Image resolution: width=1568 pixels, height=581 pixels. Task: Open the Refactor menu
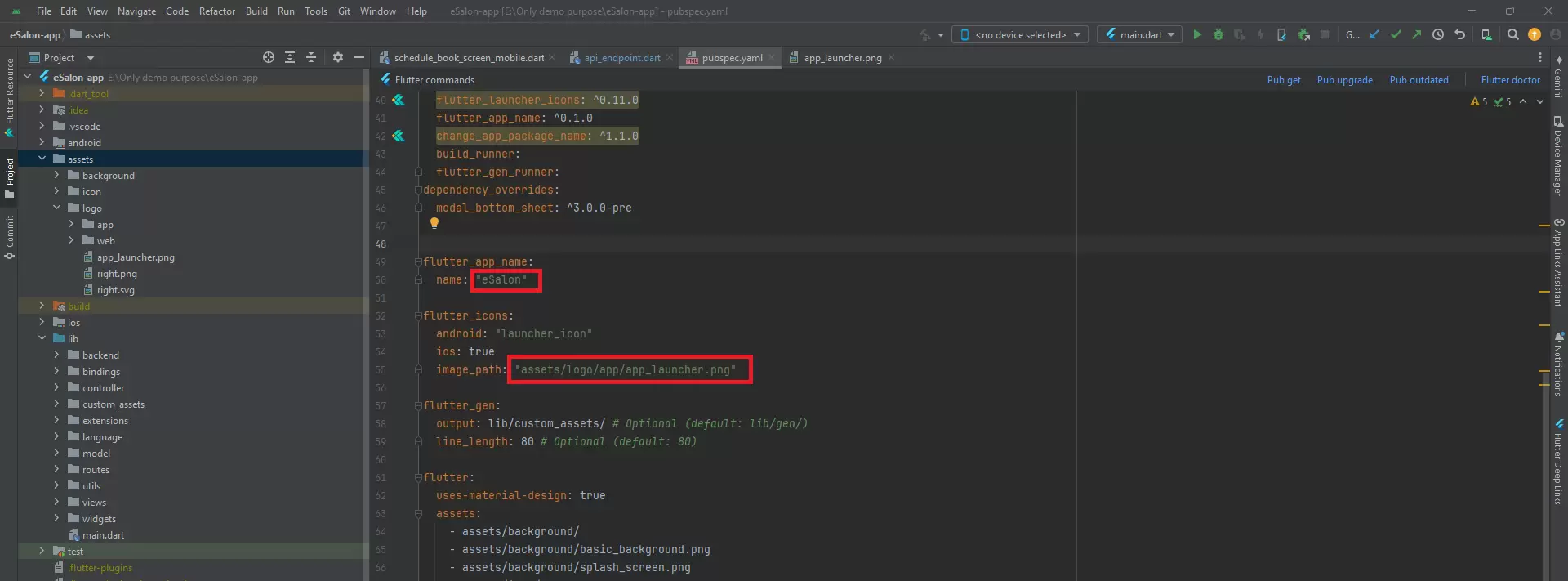click(x=216, y=11)
